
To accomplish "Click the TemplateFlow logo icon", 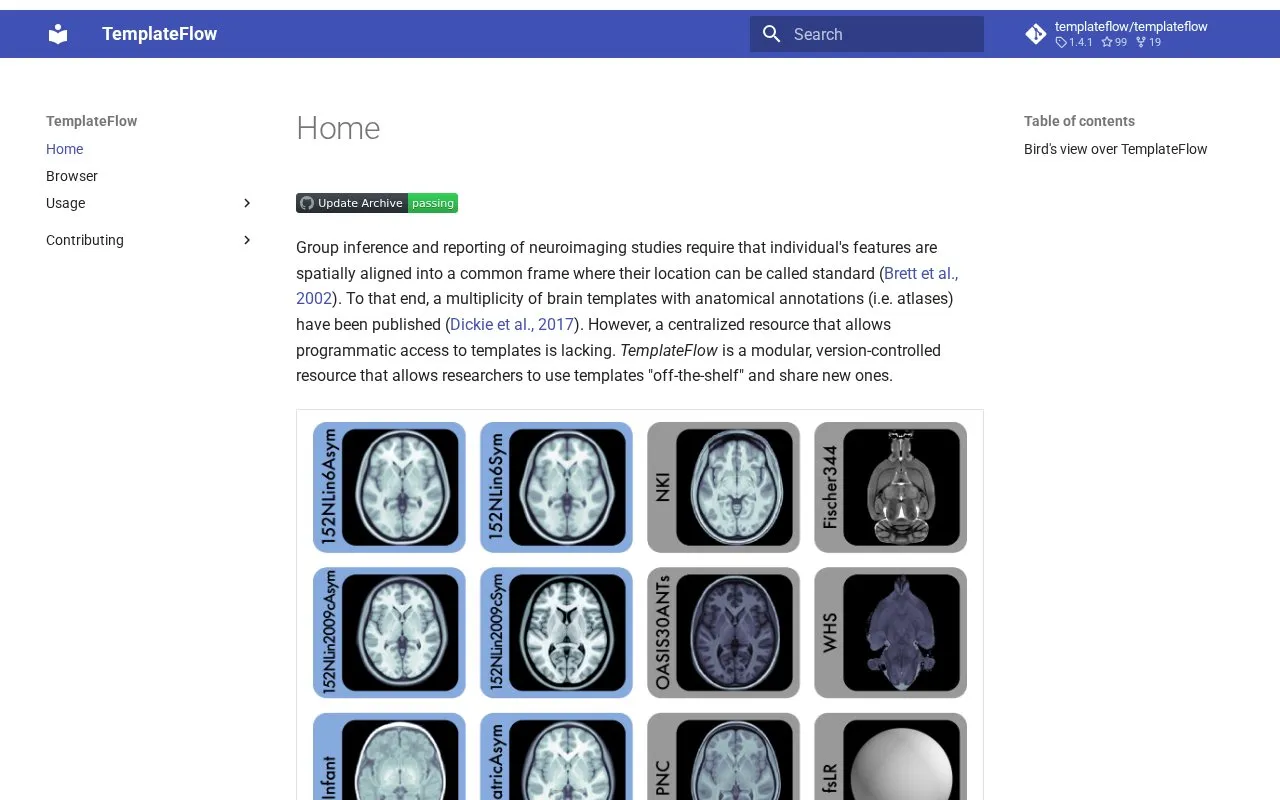I will click(58, 34).
